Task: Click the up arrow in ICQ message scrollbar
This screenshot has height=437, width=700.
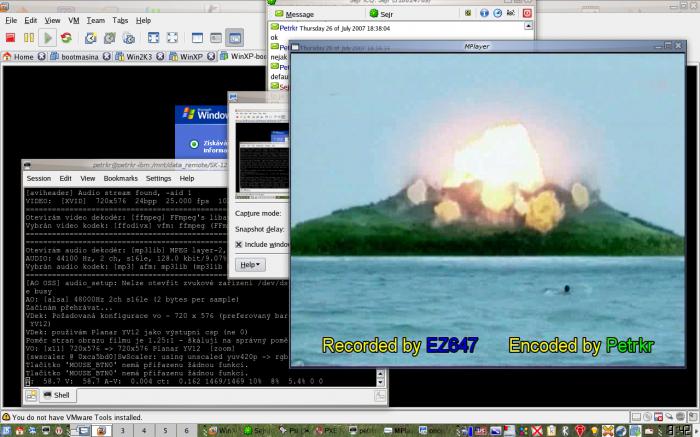Action: 528,26
